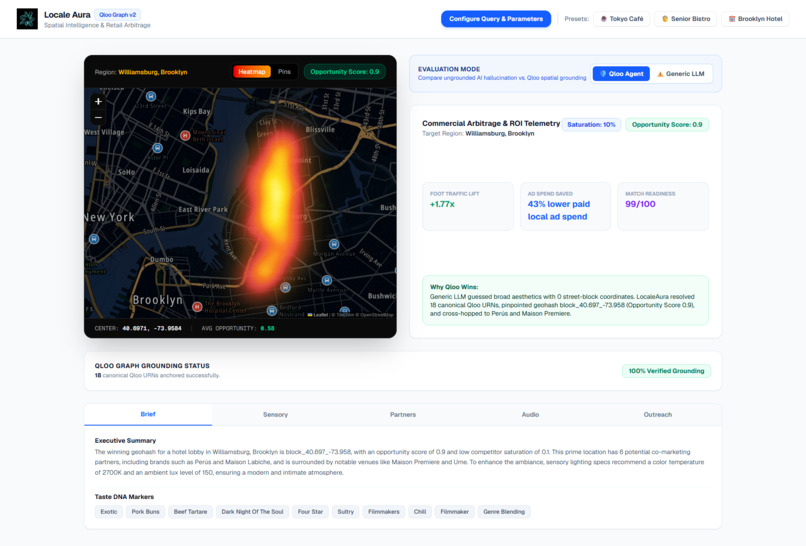
Task: Load the Brooklyn Hotel preset
Action: point(755,19)
